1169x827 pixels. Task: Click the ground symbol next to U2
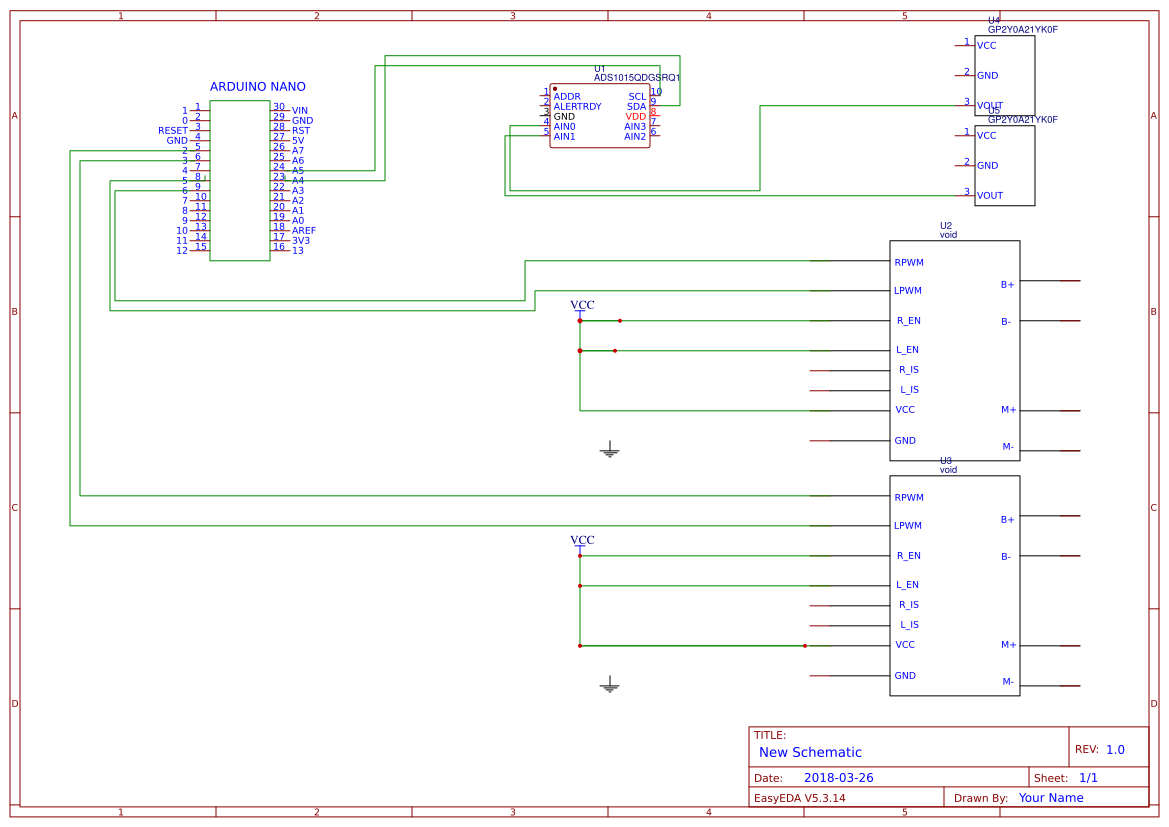[x=610, y=449]
